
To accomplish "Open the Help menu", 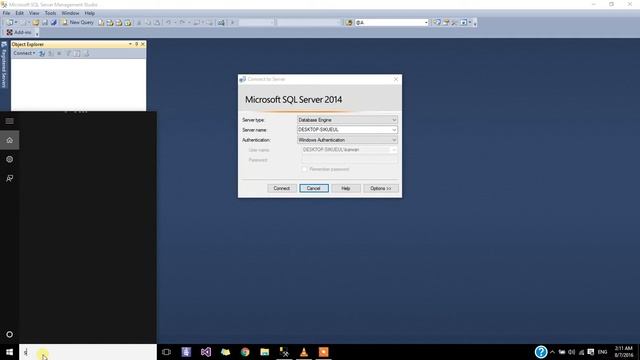I will [x=90, y=13].
